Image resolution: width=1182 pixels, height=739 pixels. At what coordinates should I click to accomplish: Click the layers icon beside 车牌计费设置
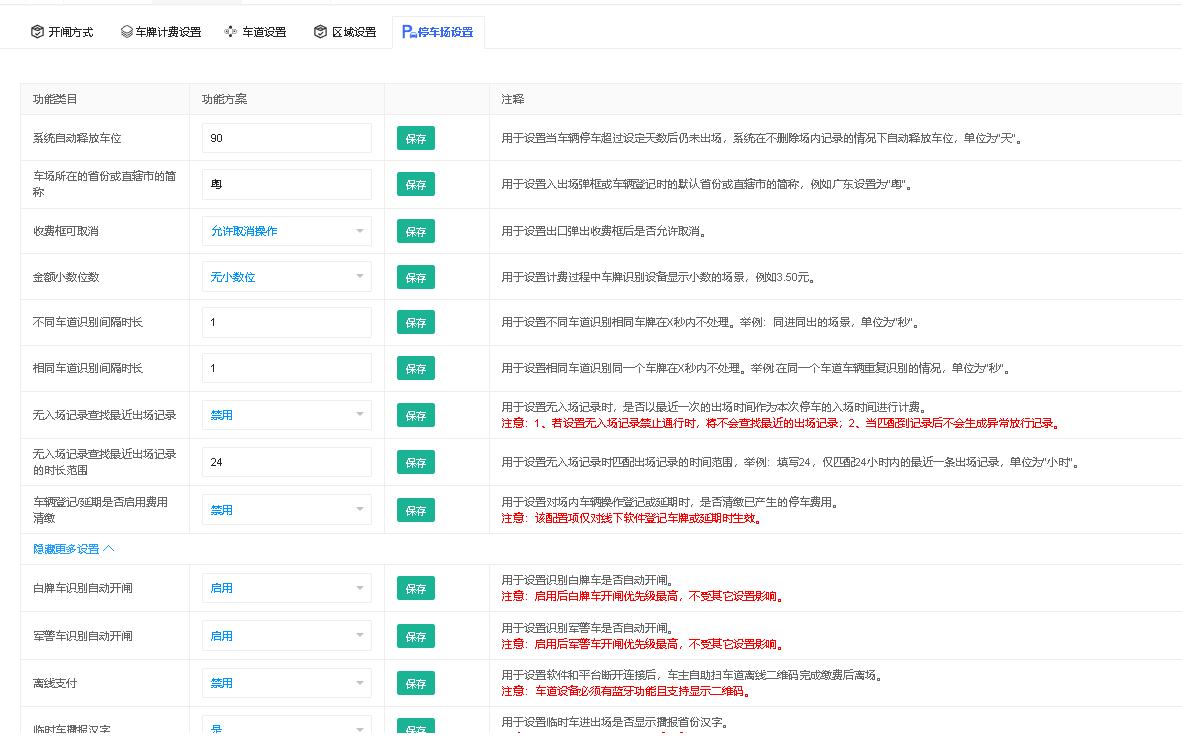pyautogui.click(x=127, y=32)
